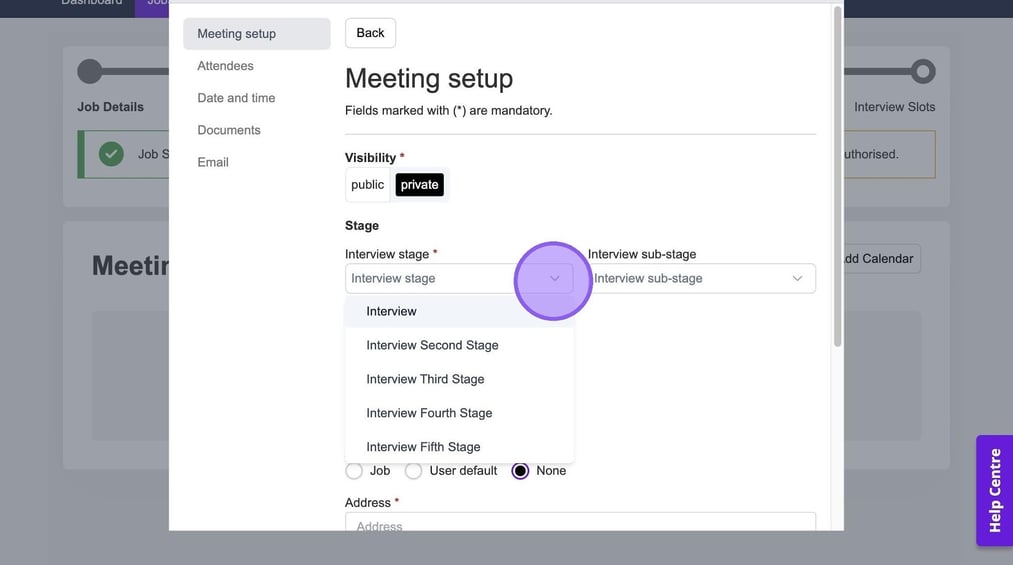Go to Date and time section
The height and width of the screenshot is (565, 1013).
(236, 98)
